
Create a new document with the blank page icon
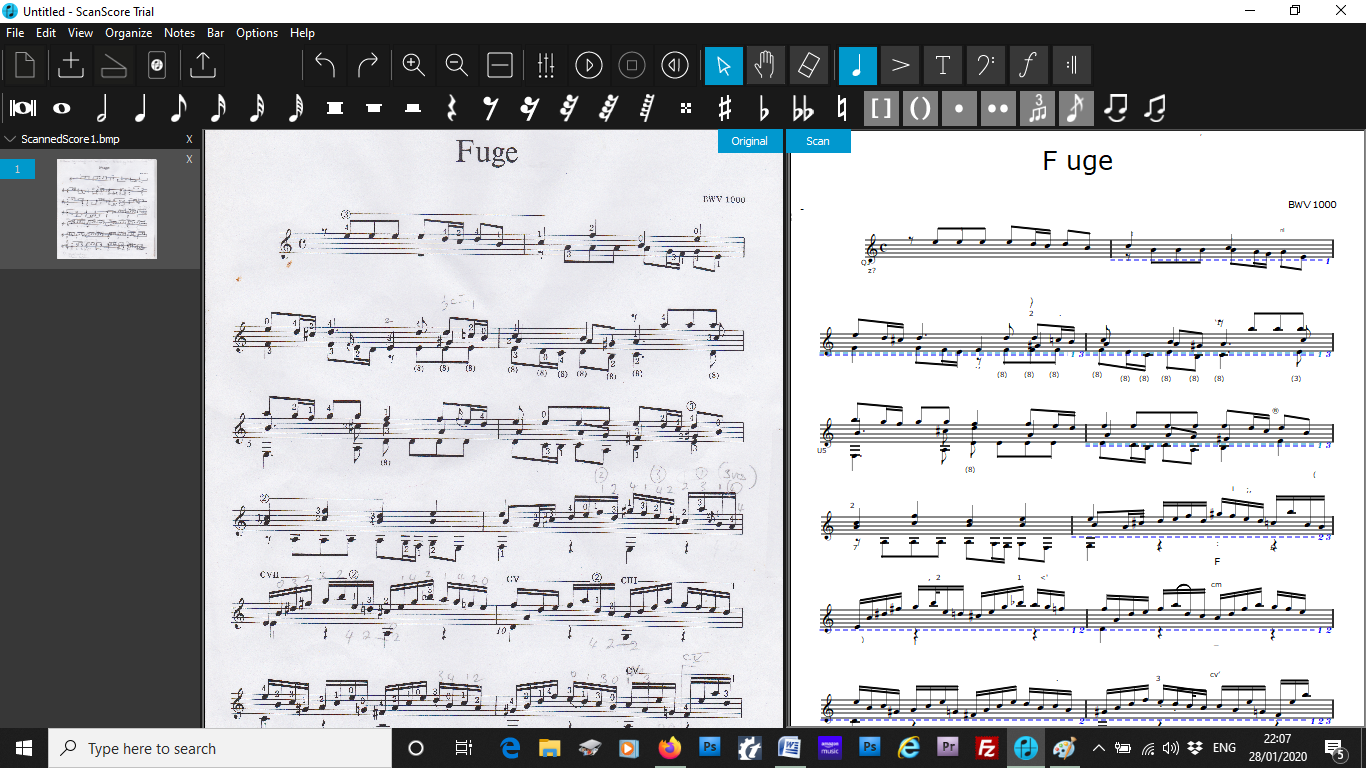[24, 66]
